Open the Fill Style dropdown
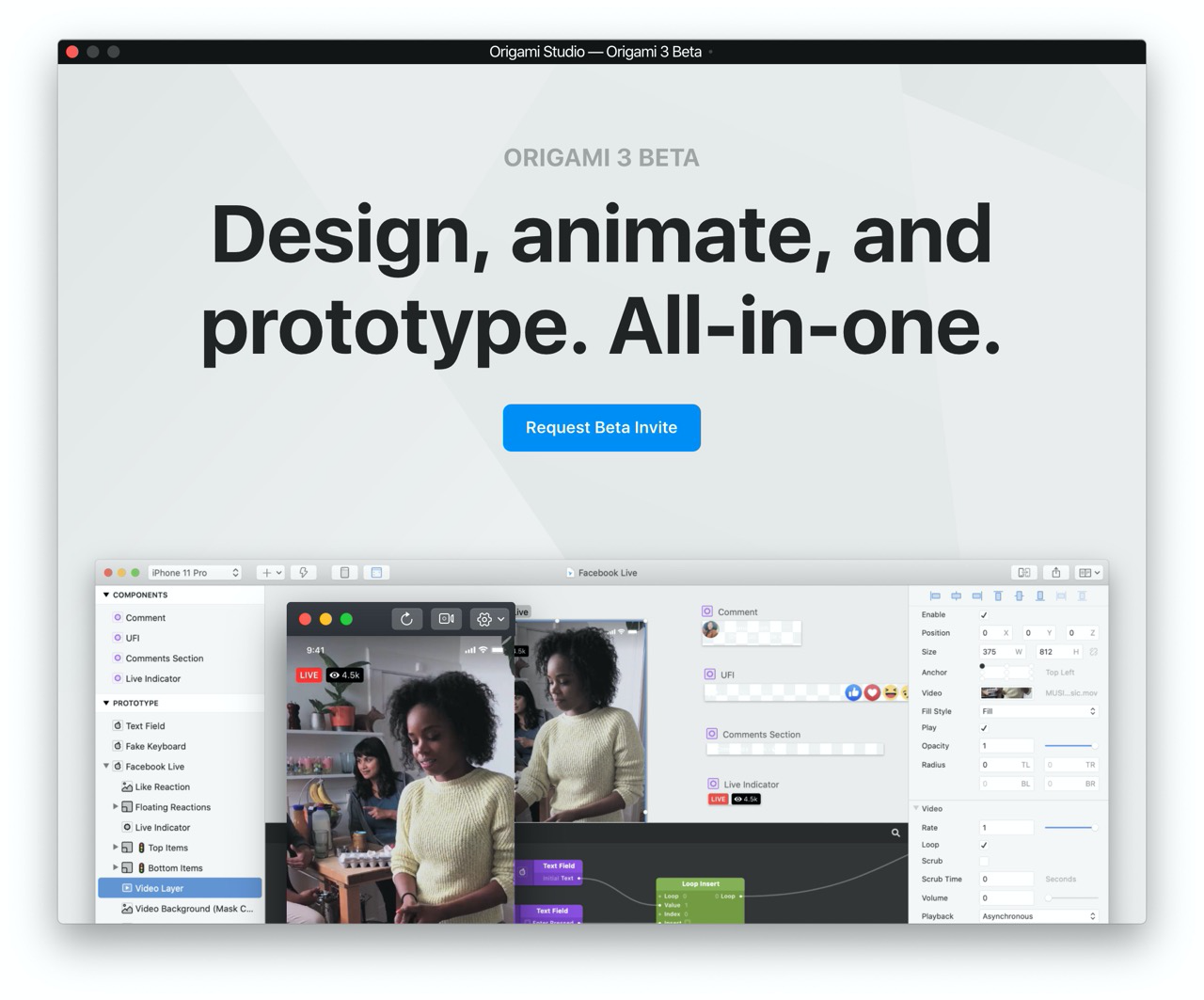 click(1038, 711)
